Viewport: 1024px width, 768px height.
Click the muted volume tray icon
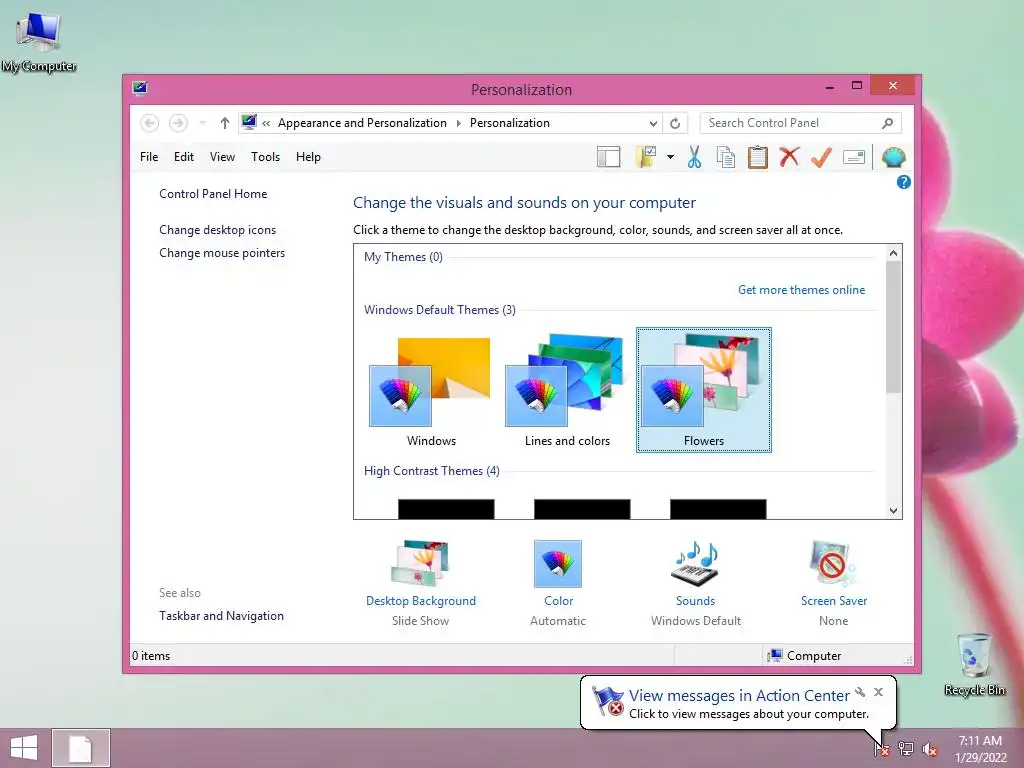(x=929, y=749)
